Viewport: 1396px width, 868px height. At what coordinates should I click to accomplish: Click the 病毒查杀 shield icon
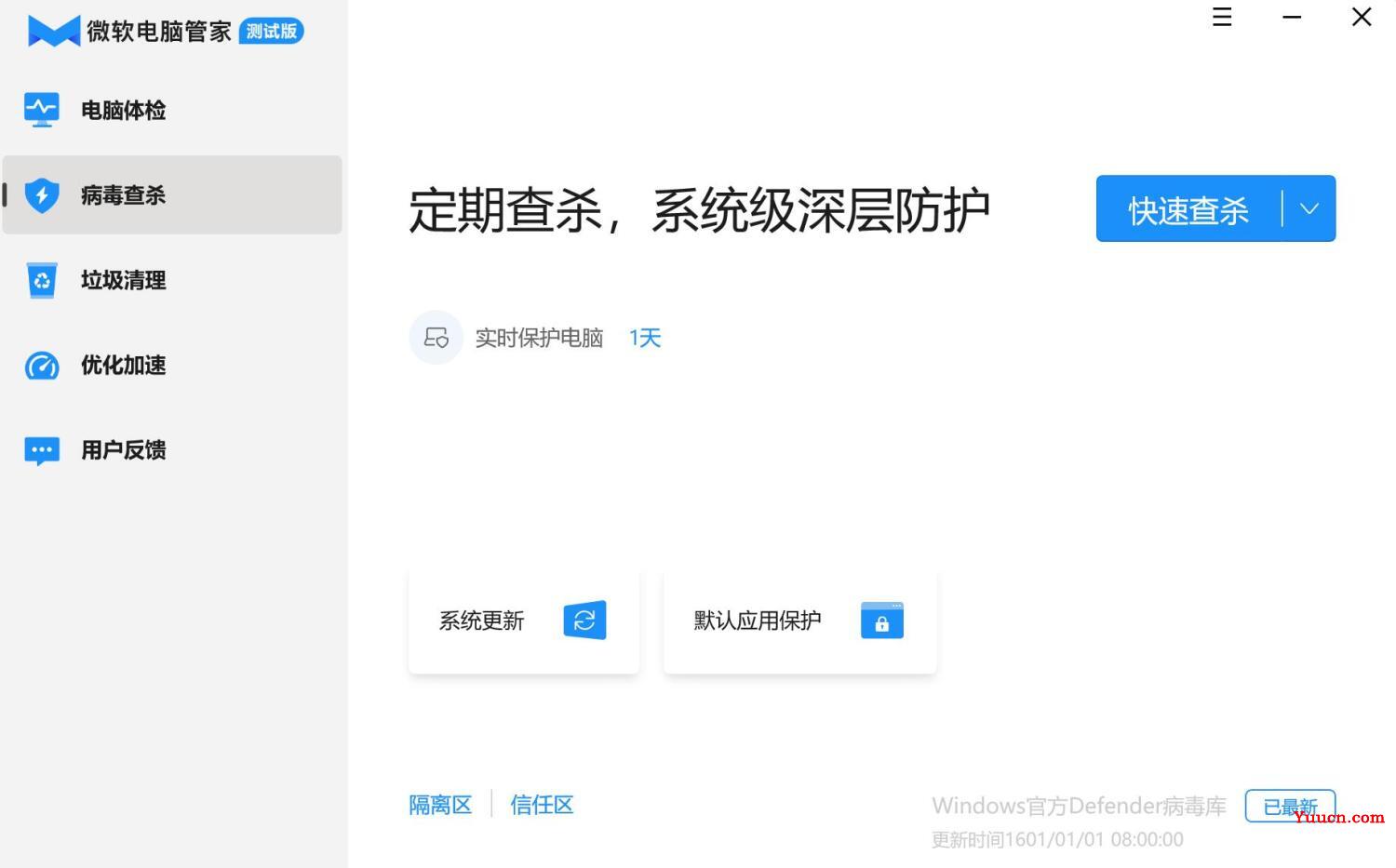[42, 195]
